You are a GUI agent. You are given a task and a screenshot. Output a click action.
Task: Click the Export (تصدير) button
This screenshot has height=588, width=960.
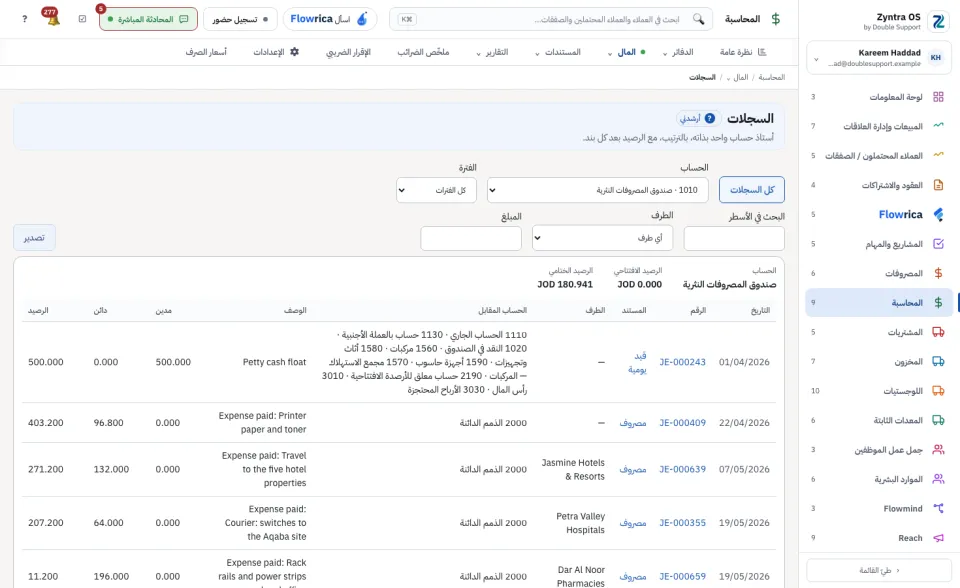(34, 238)
